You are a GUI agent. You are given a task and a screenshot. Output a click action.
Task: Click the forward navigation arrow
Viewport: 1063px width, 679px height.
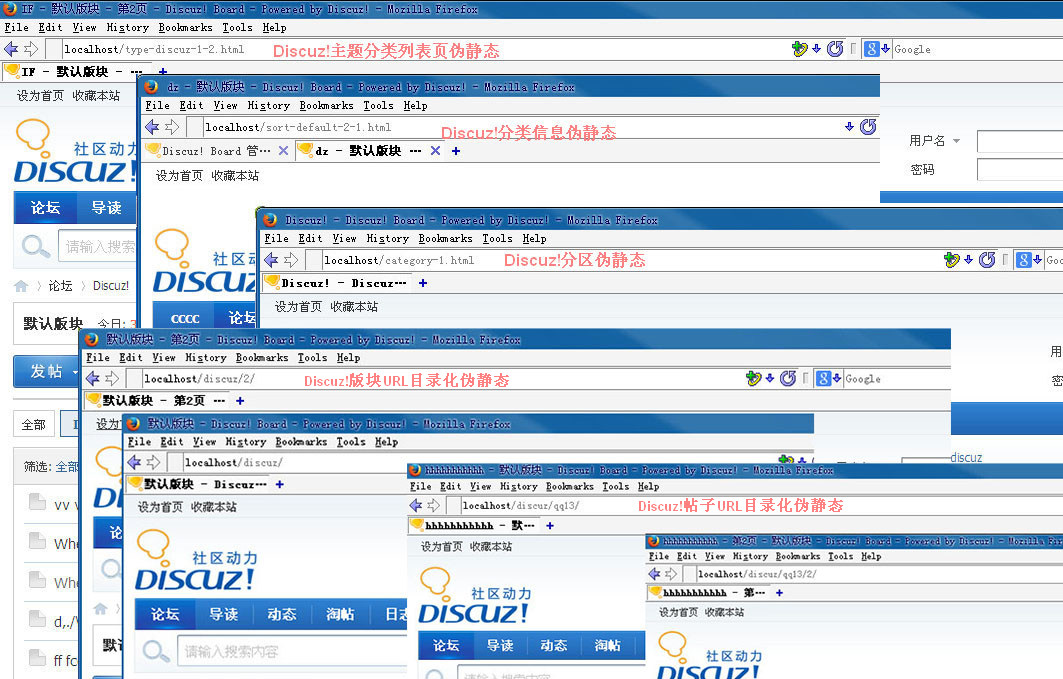pyautogui.click(x=31, y=48)
